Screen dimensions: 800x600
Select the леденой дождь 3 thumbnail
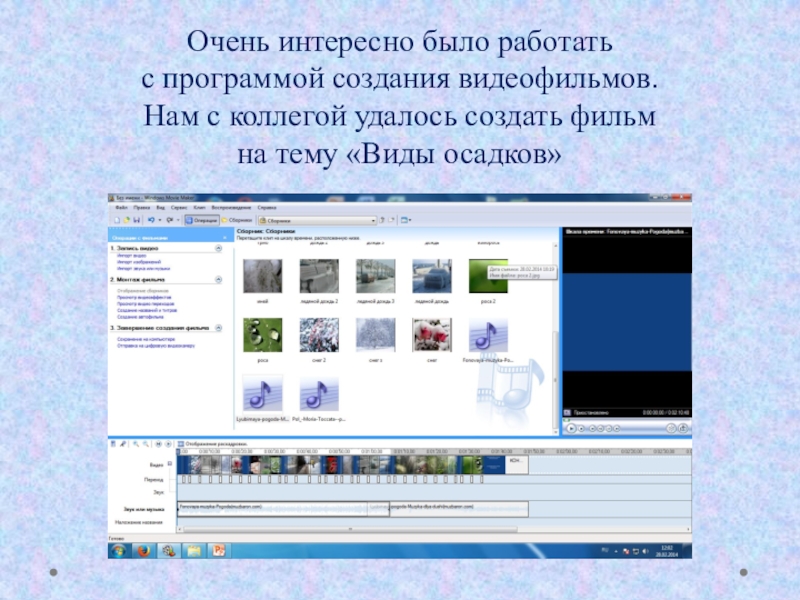(x=376, y=276)
